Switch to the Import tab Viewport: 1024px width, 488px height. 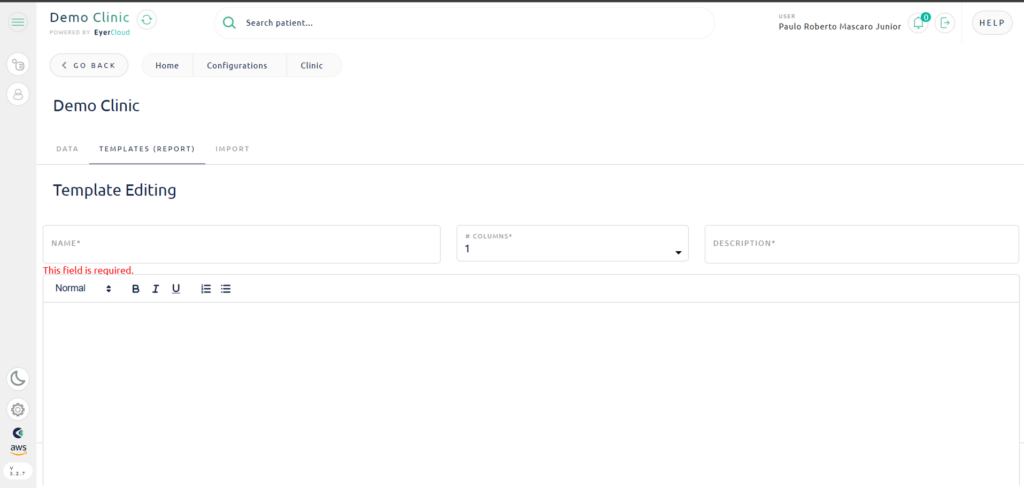(x=232, y=149)
